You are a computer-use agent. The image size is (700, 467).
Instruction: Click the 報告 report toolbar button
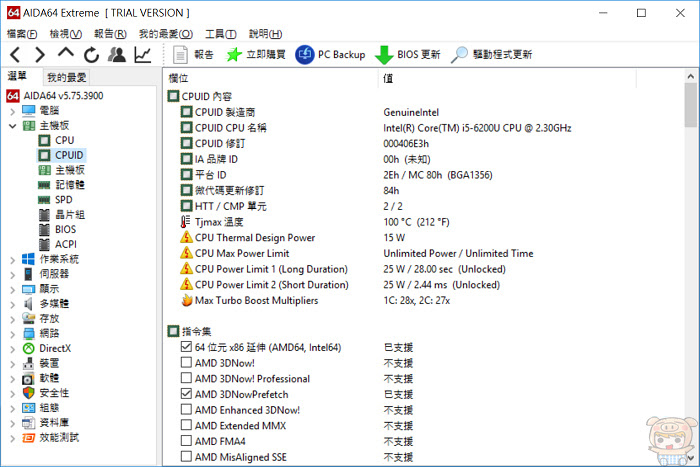[x=193, y=55]
